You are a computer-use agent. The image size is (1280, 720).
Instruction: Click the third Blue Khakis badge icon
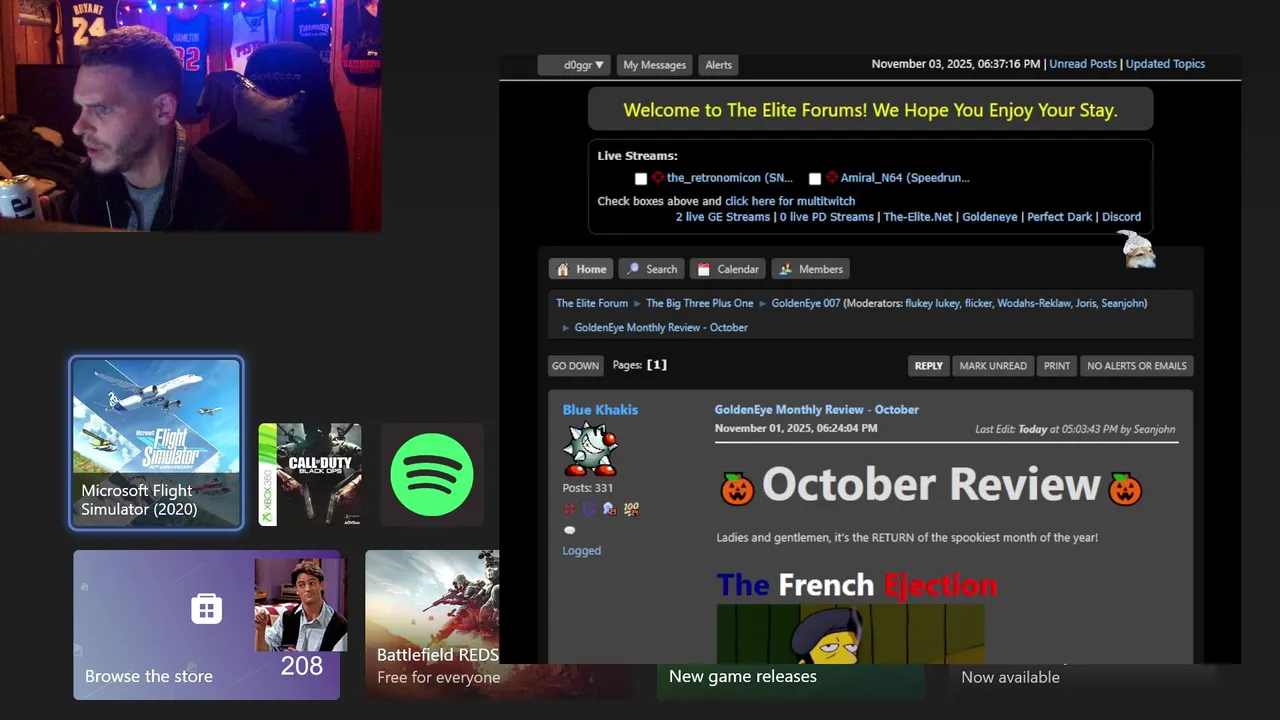(x=610, y=509)
